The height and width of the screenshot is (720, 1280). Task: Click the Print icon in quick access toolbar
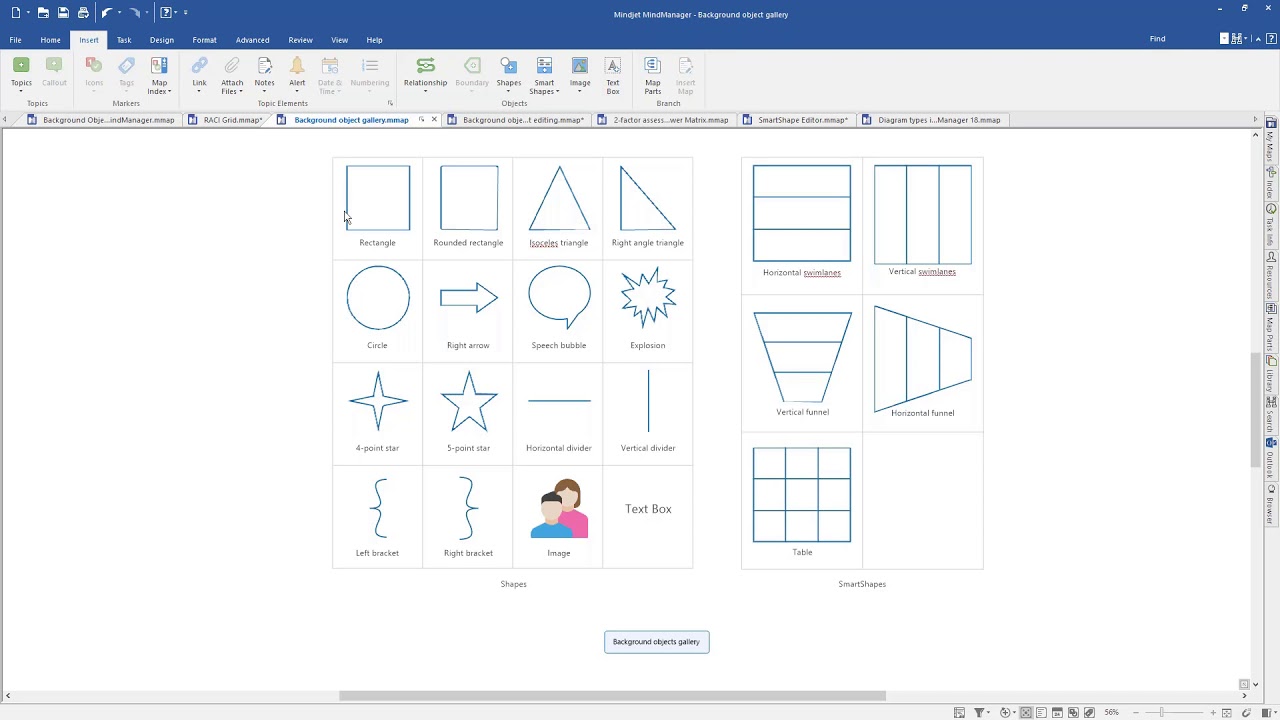(83, 13)
